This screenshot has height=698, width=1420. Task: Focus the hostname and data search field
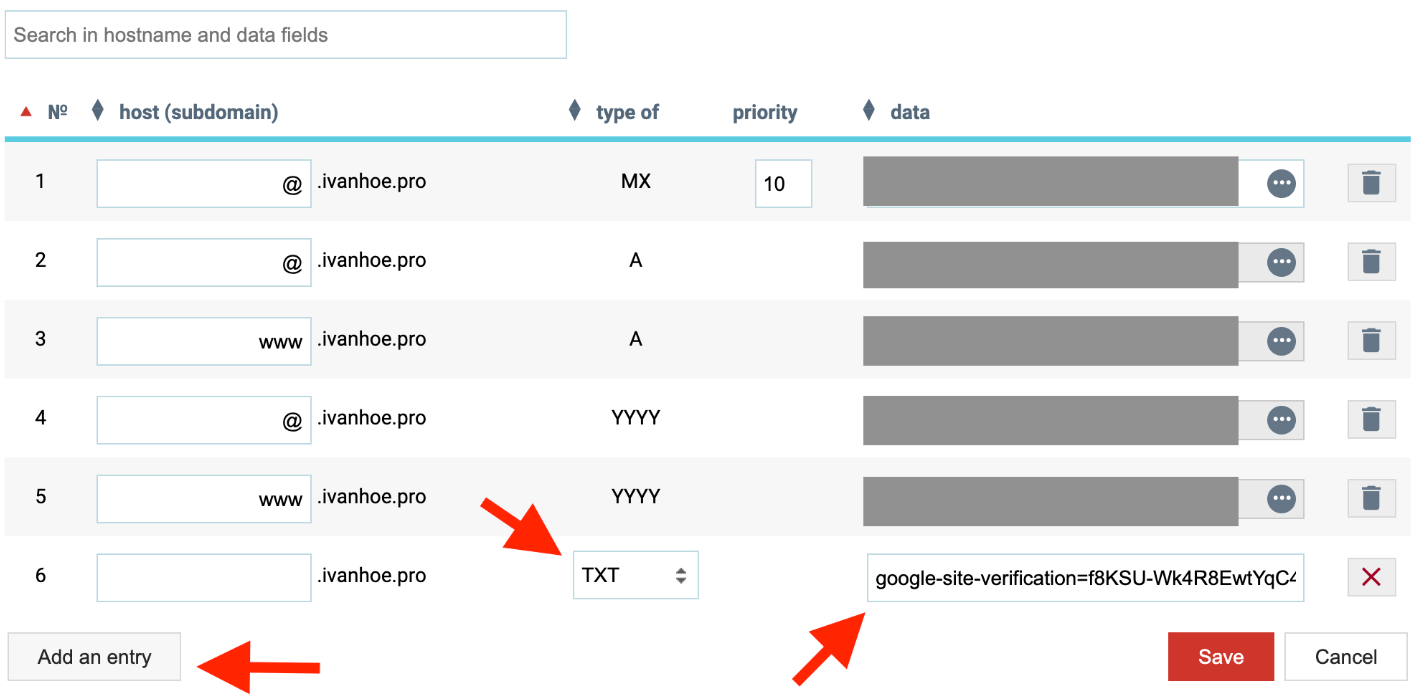coord(285,35)
